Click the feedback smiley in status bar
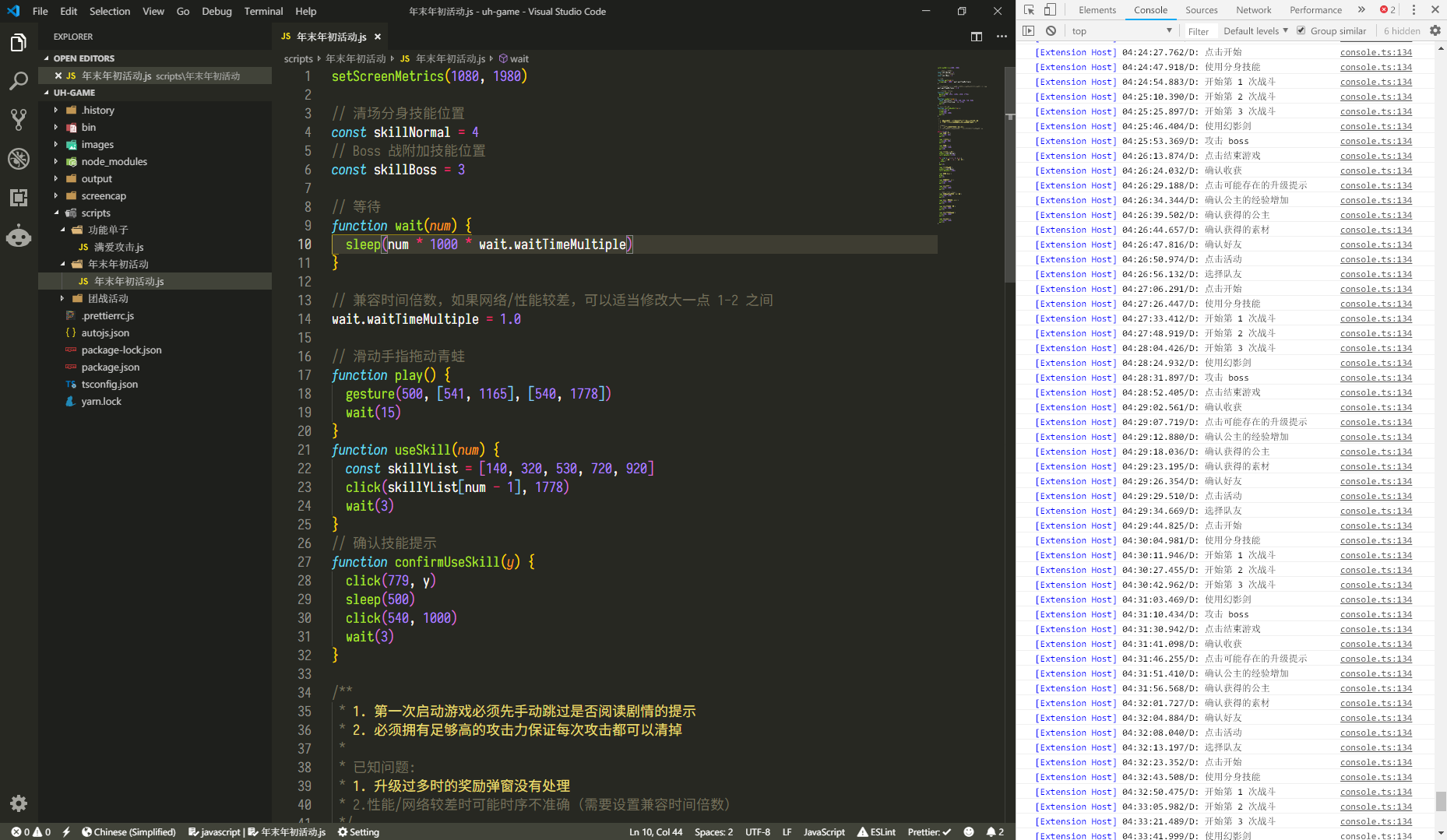This screenshot has width=1447, height=840. tap(969, 831)
